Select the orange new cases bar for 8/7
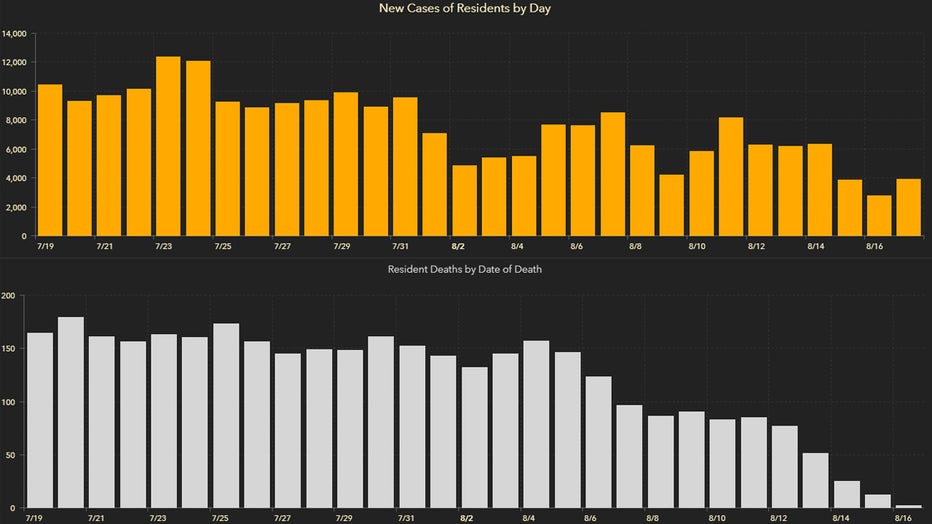The width and height of the screenshot is (932, 524). [612, 174]
